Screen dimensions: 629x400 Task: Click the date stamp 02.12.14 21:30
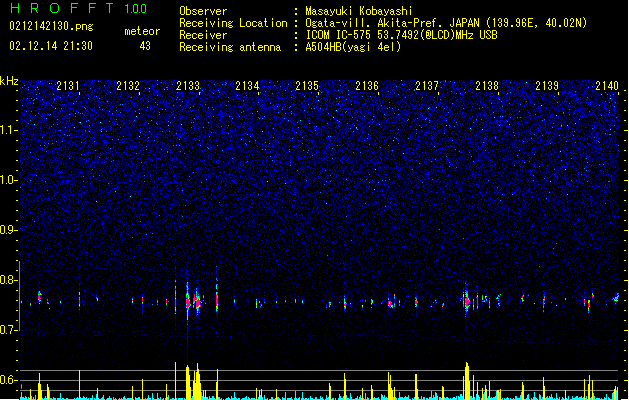tap(51, 46)
